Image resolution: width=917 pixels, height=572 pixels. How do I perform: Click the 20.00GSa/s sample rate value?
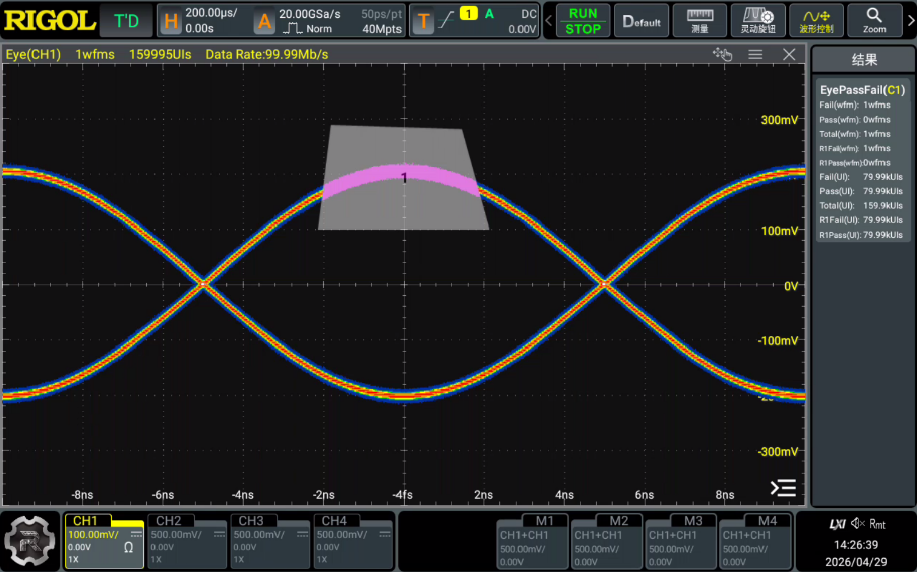[309, 13]
